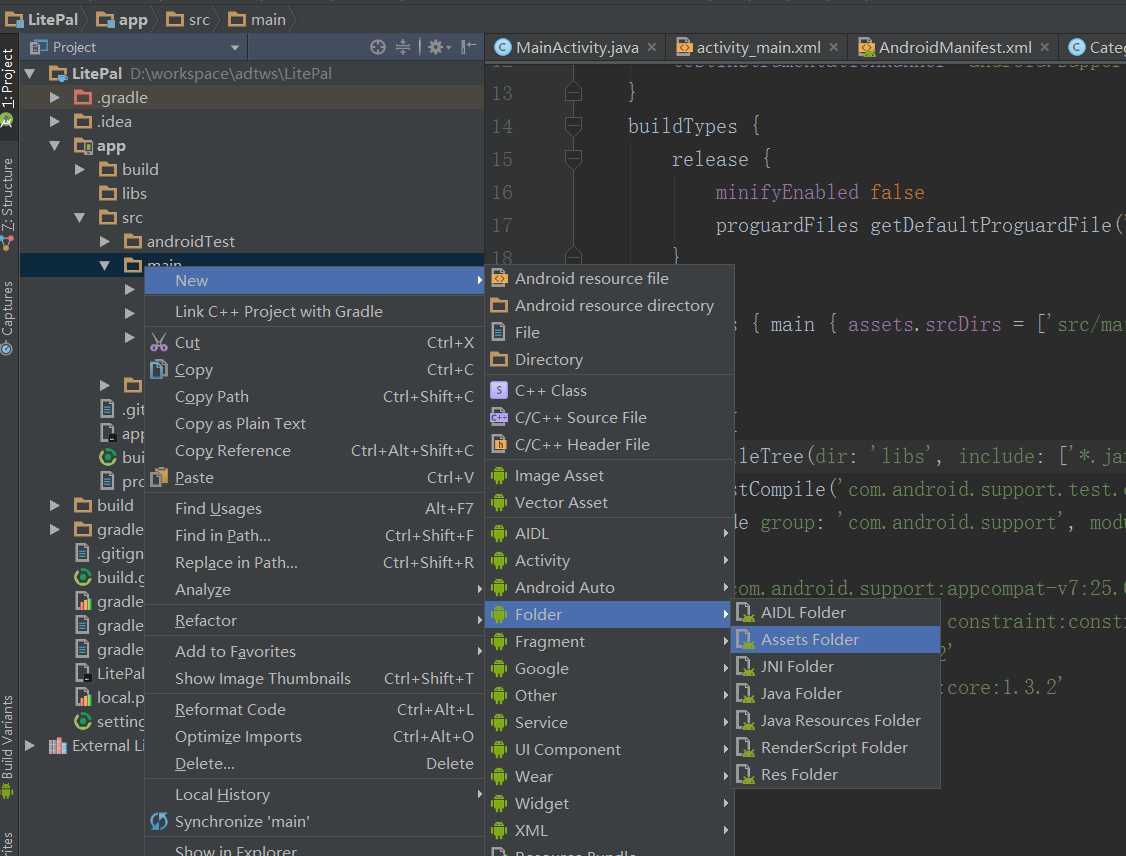Click the collapse all icon in Project panel

[x=403, y=47]
